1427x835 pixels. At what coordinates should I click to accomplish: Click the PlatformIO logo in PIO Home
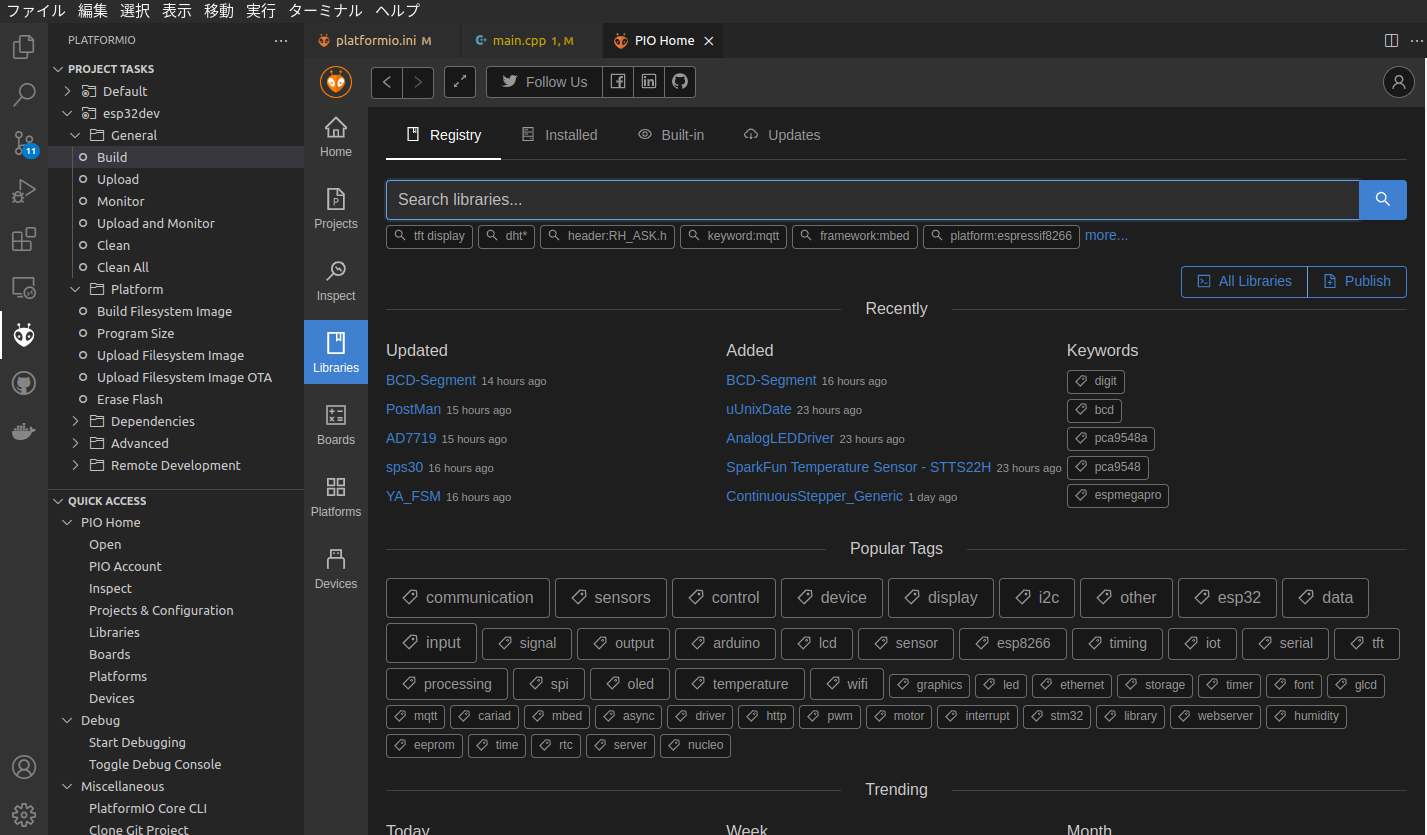(336, 82)
